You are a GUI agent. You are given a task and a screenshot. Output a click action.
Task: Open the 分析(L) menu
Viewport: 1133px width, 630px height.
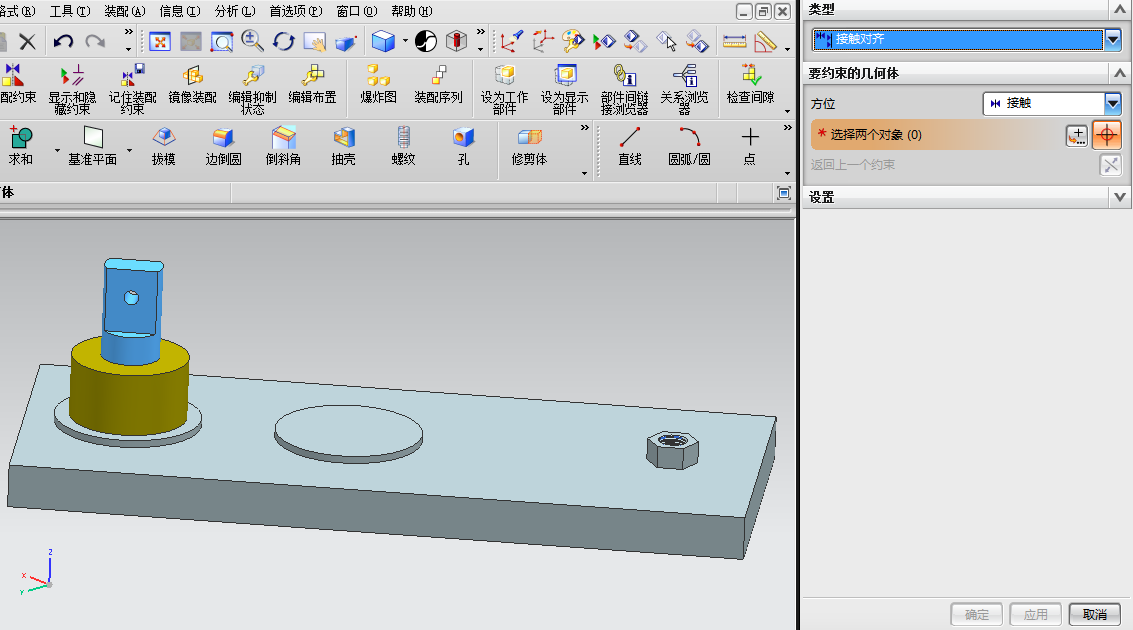coord(235,11)
